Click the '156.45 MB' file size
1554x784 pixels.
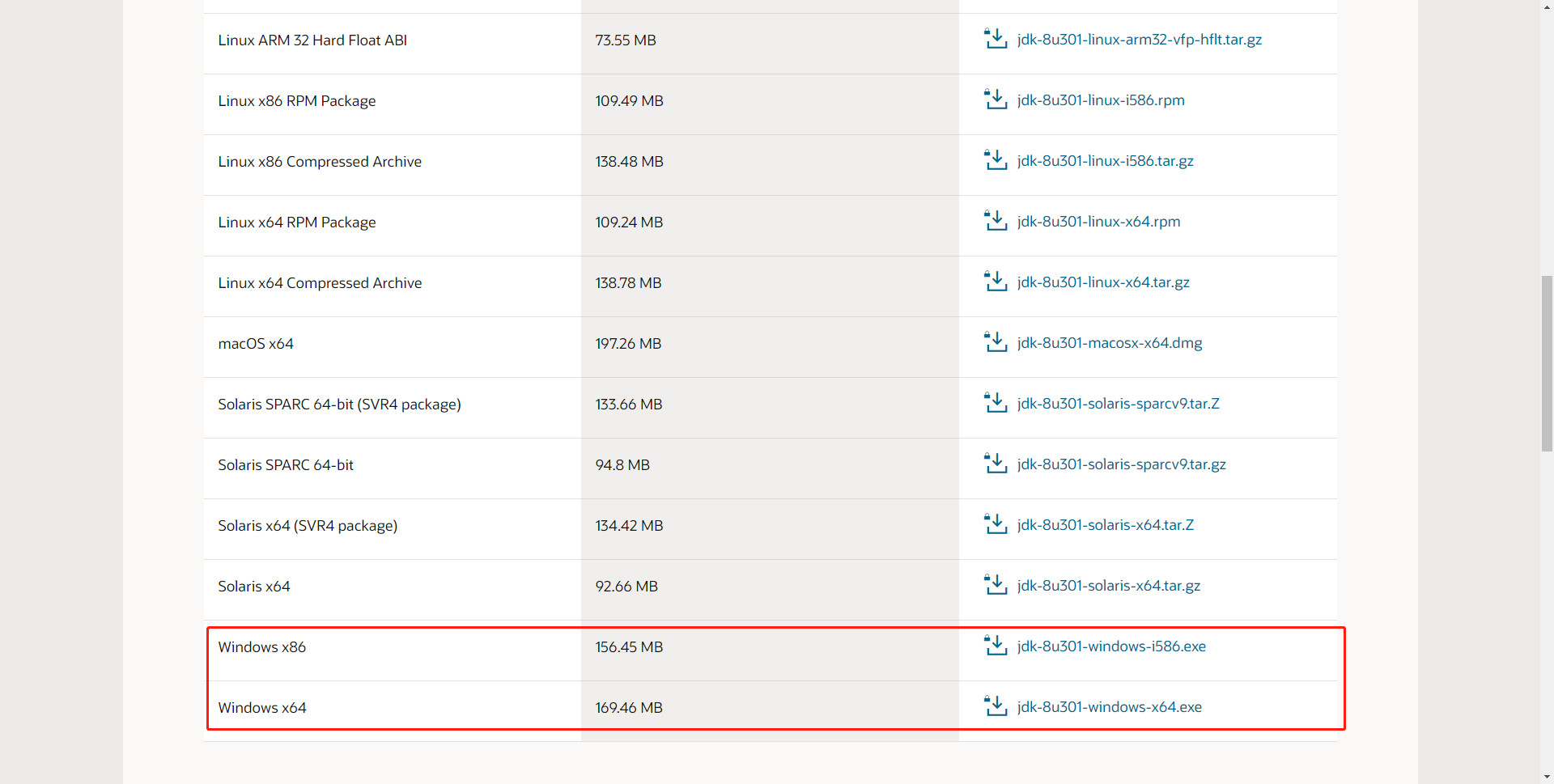(x=629, y=647)
